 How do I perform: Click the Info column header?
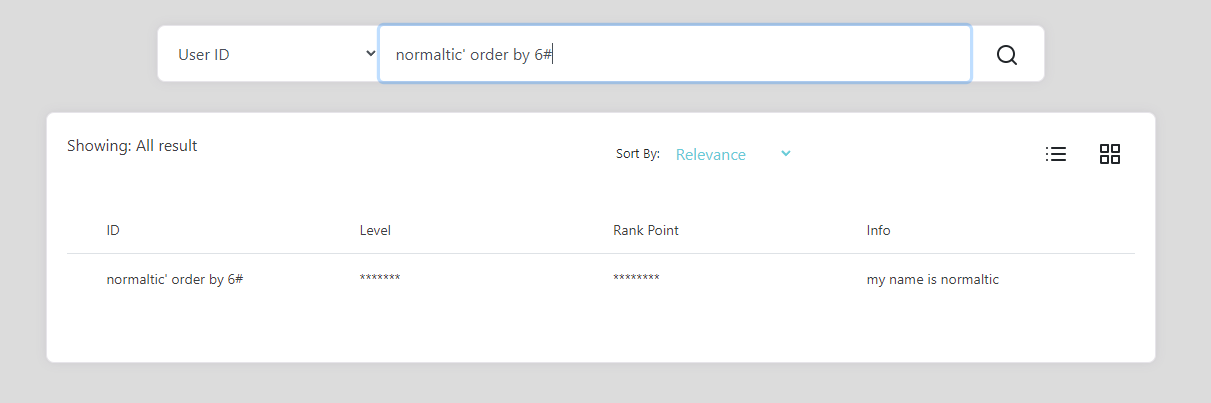(878, 230)
